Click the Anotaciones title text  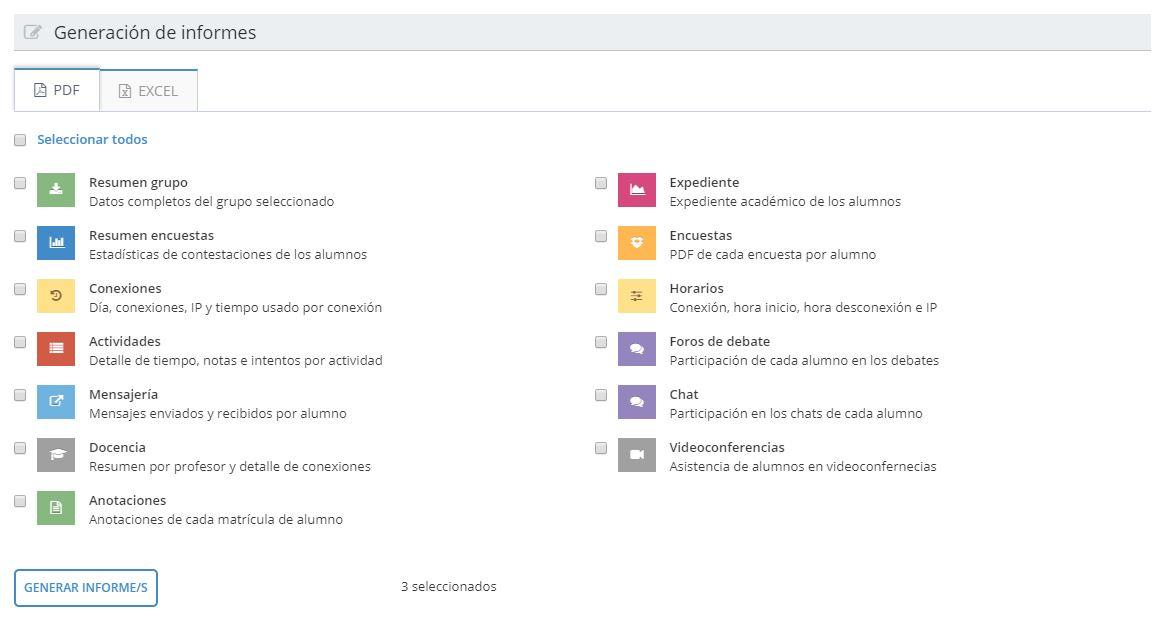128,500
